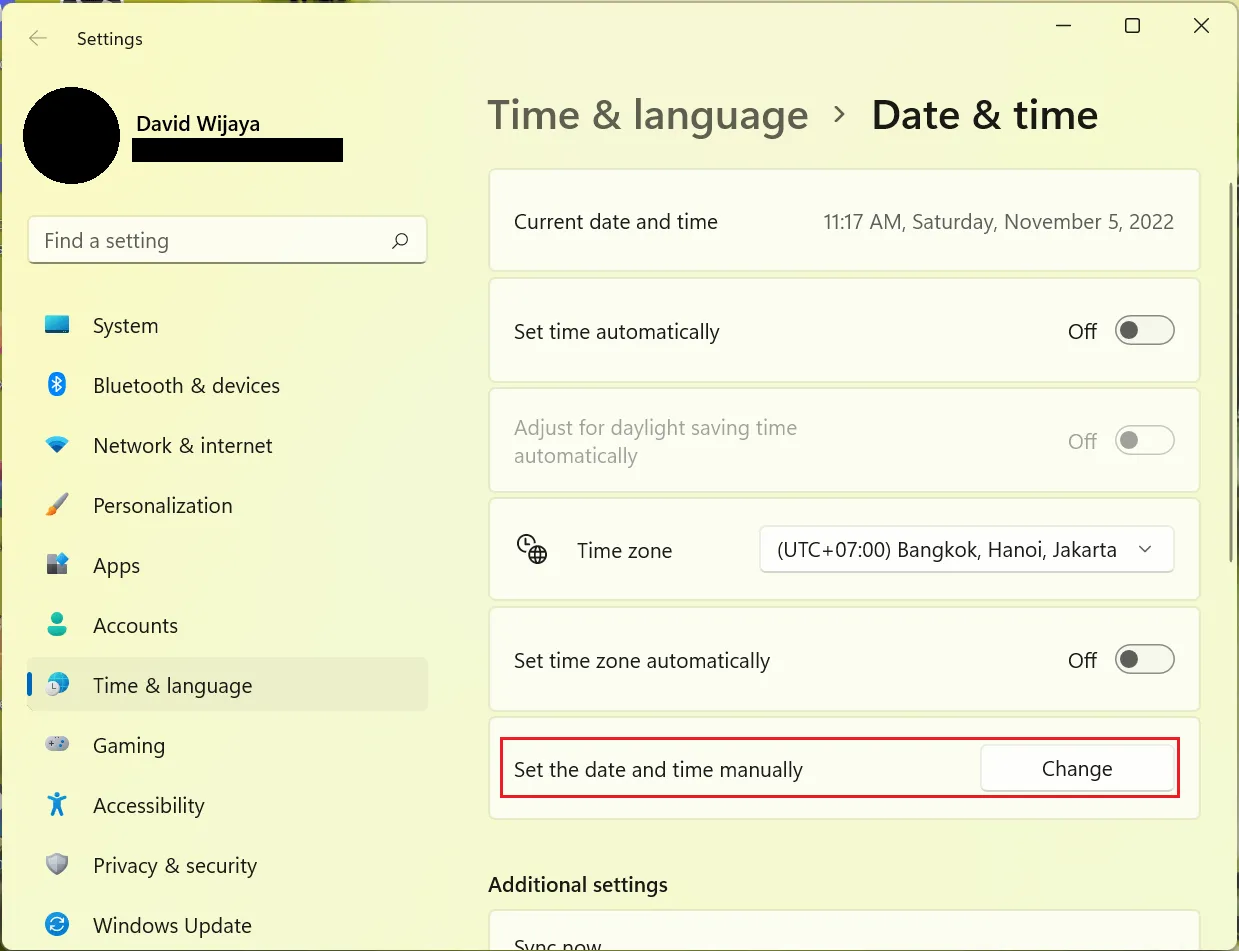Enable Set time zone automatically switch
This screenshot has width=1239, height=951.
click(1145, 660)
